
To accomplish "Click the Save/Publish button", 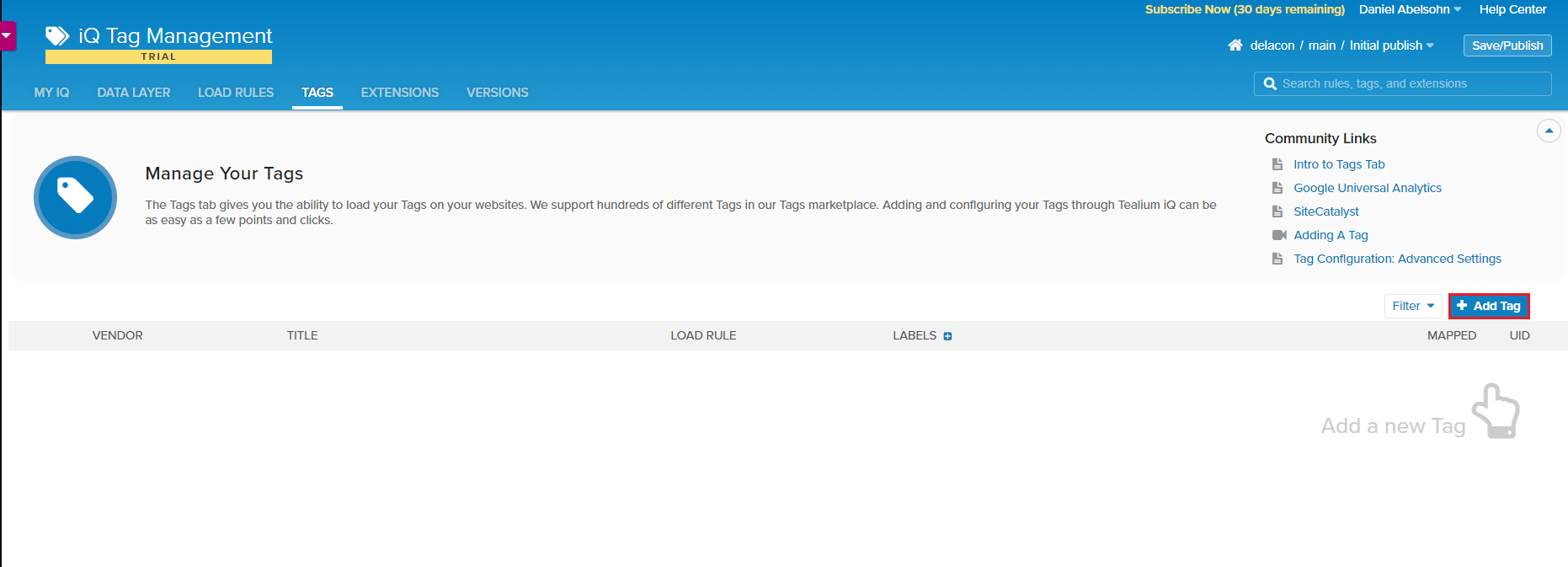I will pyautogui.click(x=1507, y=45).
